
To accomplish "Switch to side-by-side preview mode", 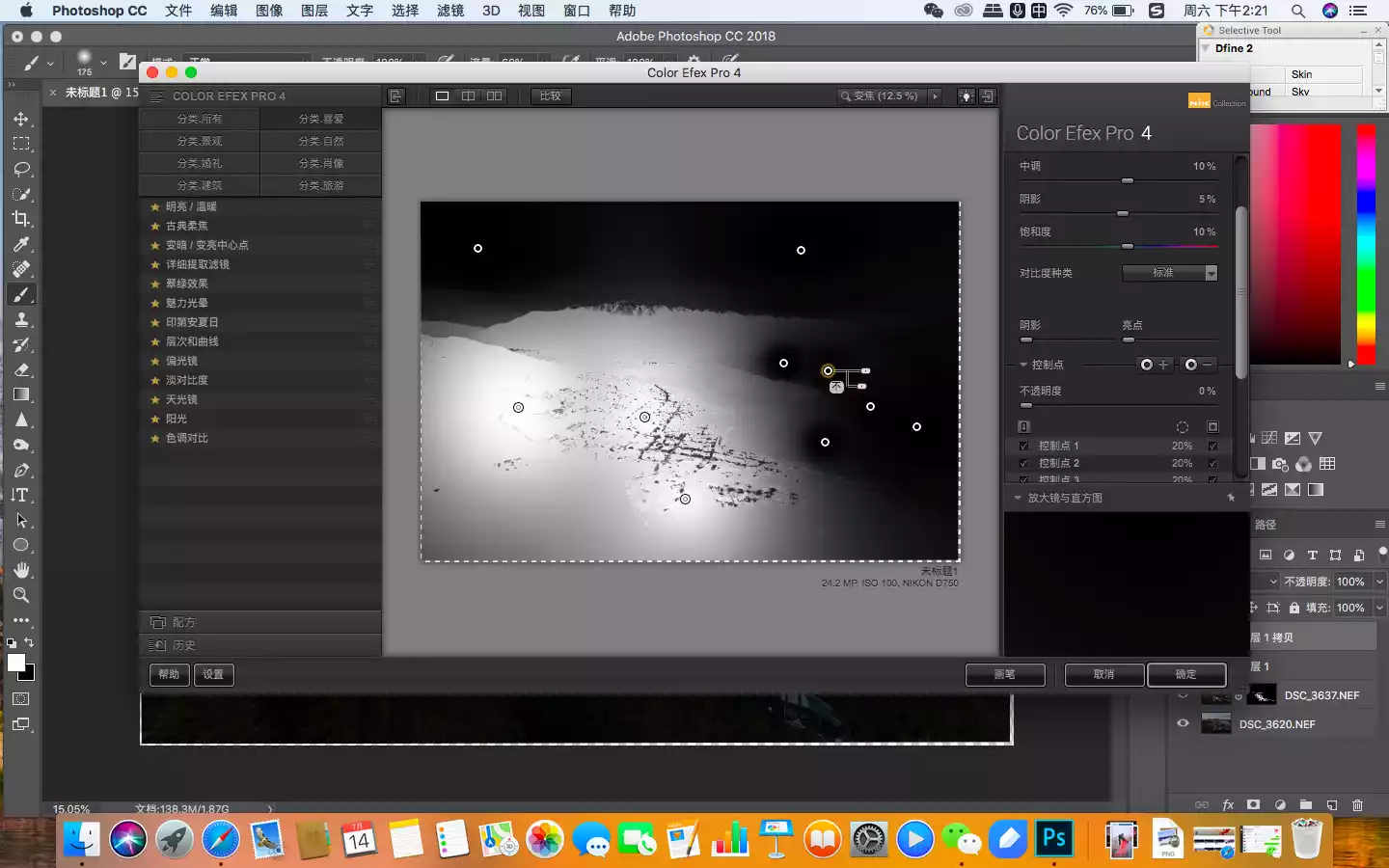I will click(495, 96).
